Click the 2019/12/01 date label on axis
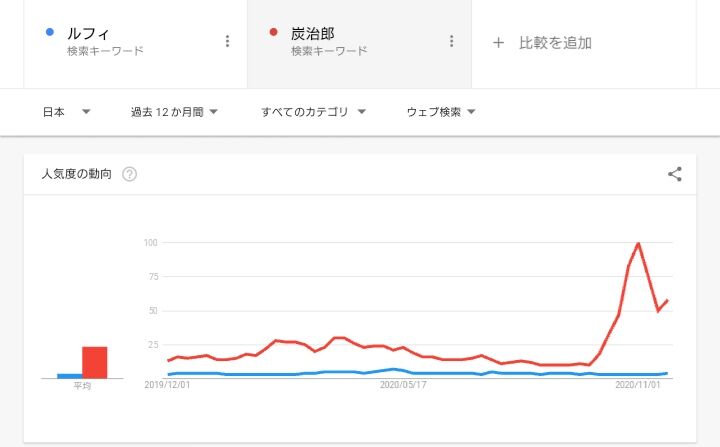 click(x=168, y=384)
